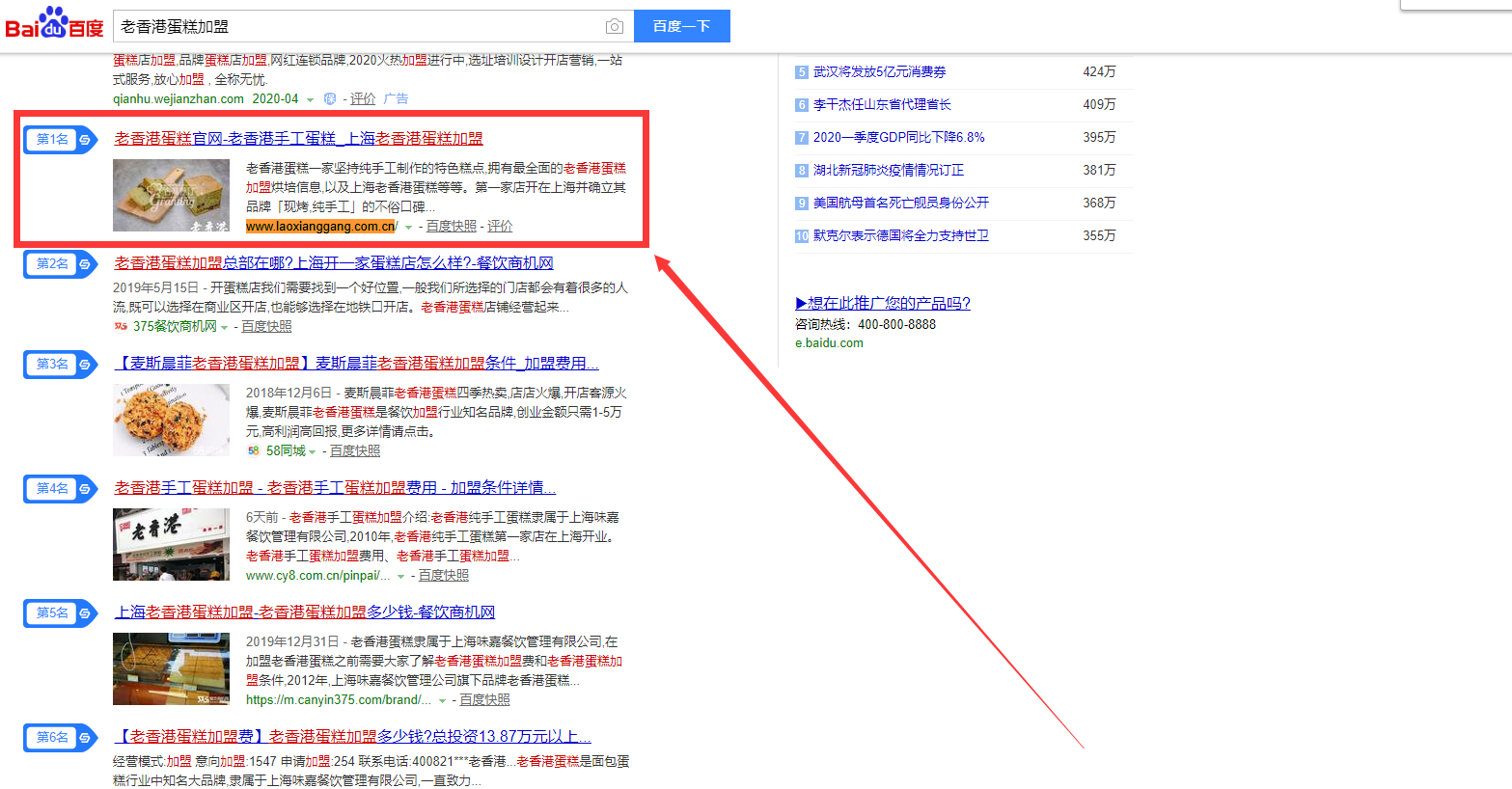Open hot topic 2020一季度GDP同比下降6.8%
This screenshot has height=789, width=1512.
point(899,137)
